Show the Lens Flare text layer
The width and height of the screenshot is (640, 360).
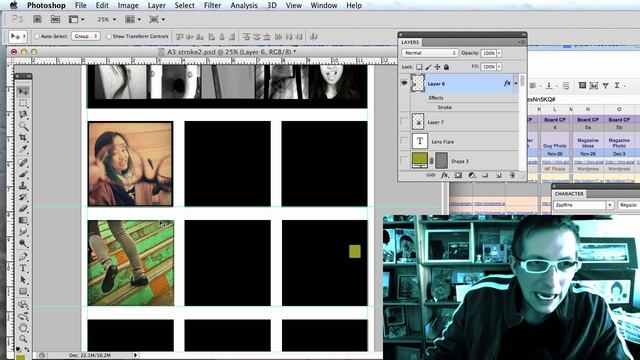[404, 141]
